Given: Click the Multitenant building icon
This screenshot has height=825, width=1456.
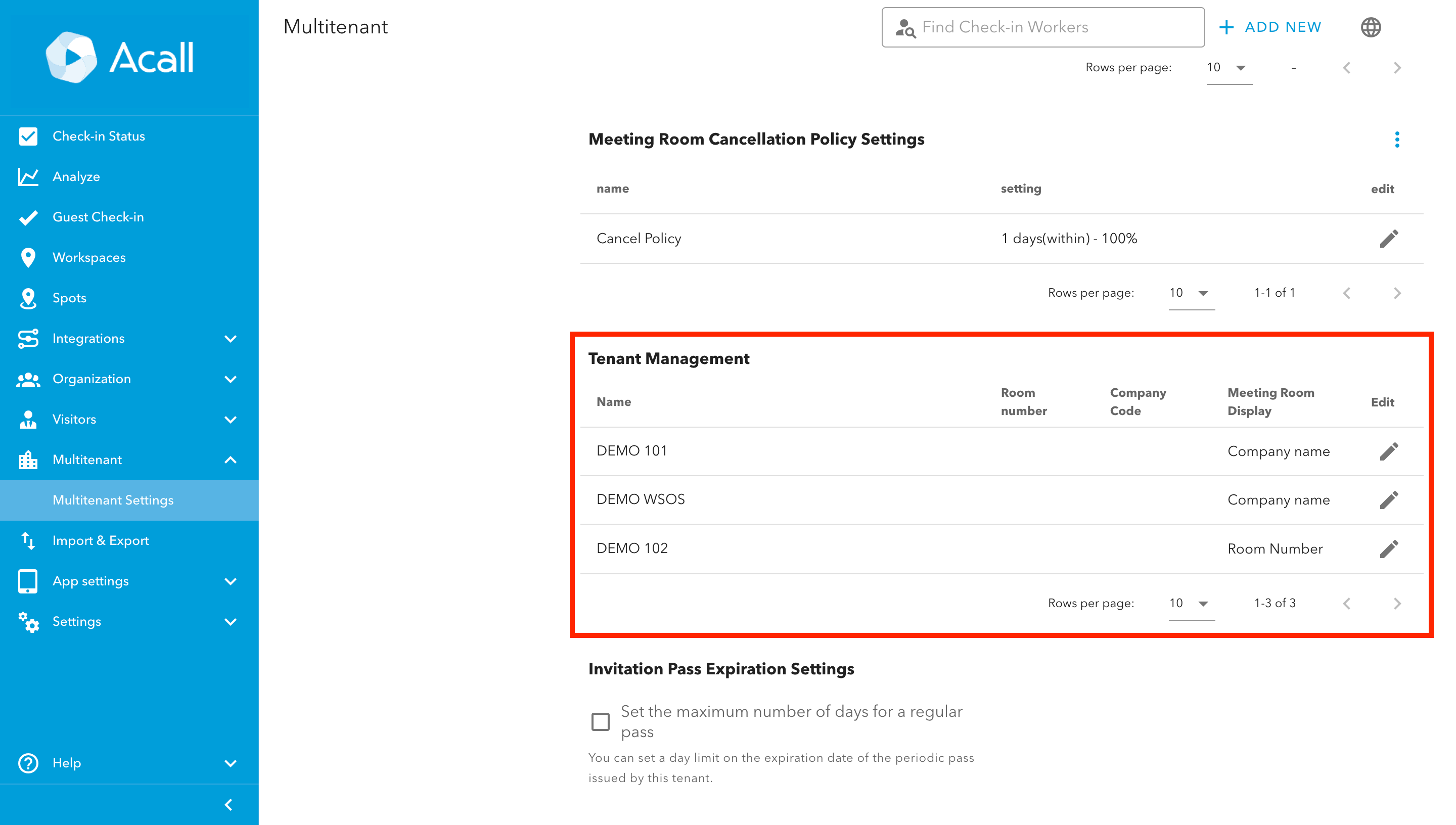Looking at the screenshot, I should tap(28, 460).
